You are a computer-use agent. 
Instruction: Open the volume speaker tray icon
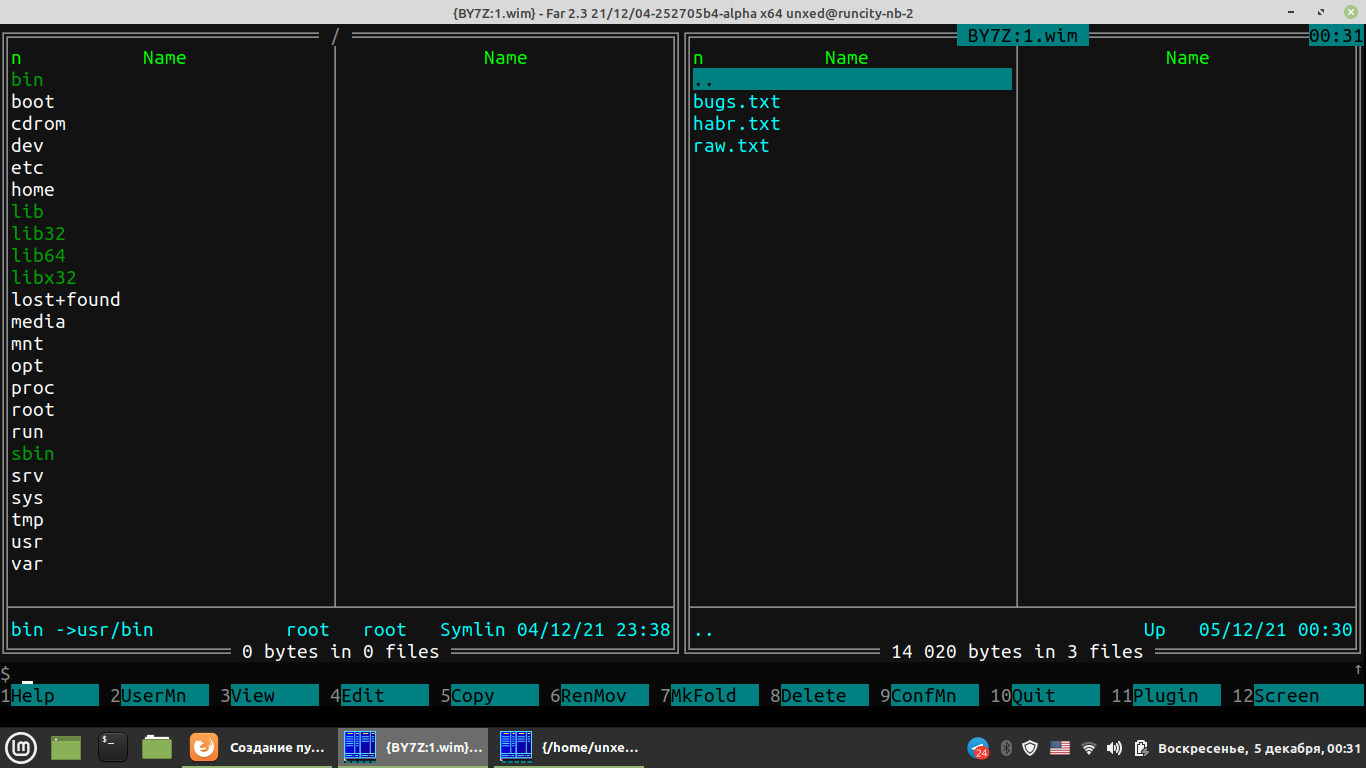1115,748
